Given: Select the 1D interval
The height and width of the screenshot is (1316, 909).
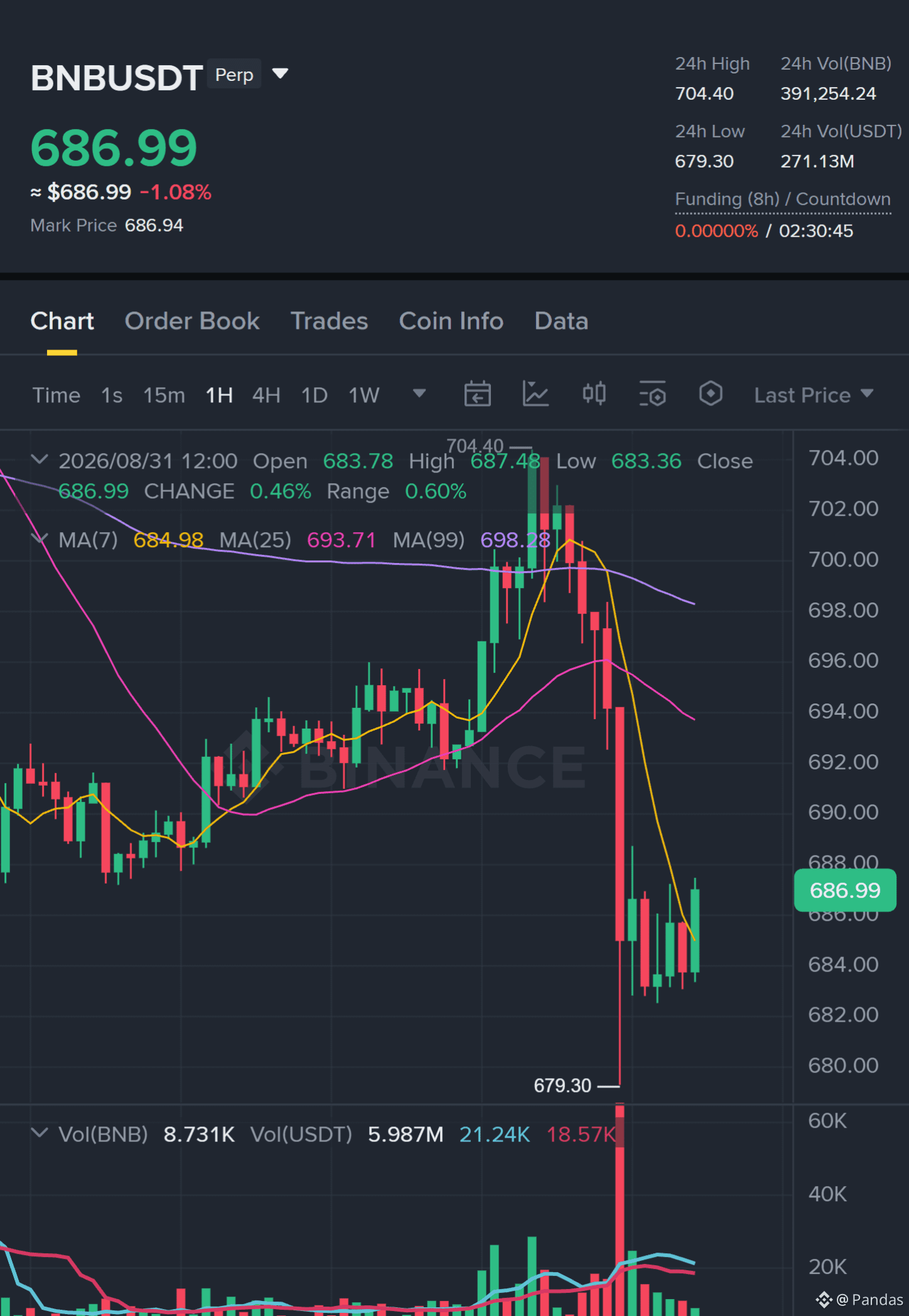Looking at the screenshot, I should pos(315,395).
